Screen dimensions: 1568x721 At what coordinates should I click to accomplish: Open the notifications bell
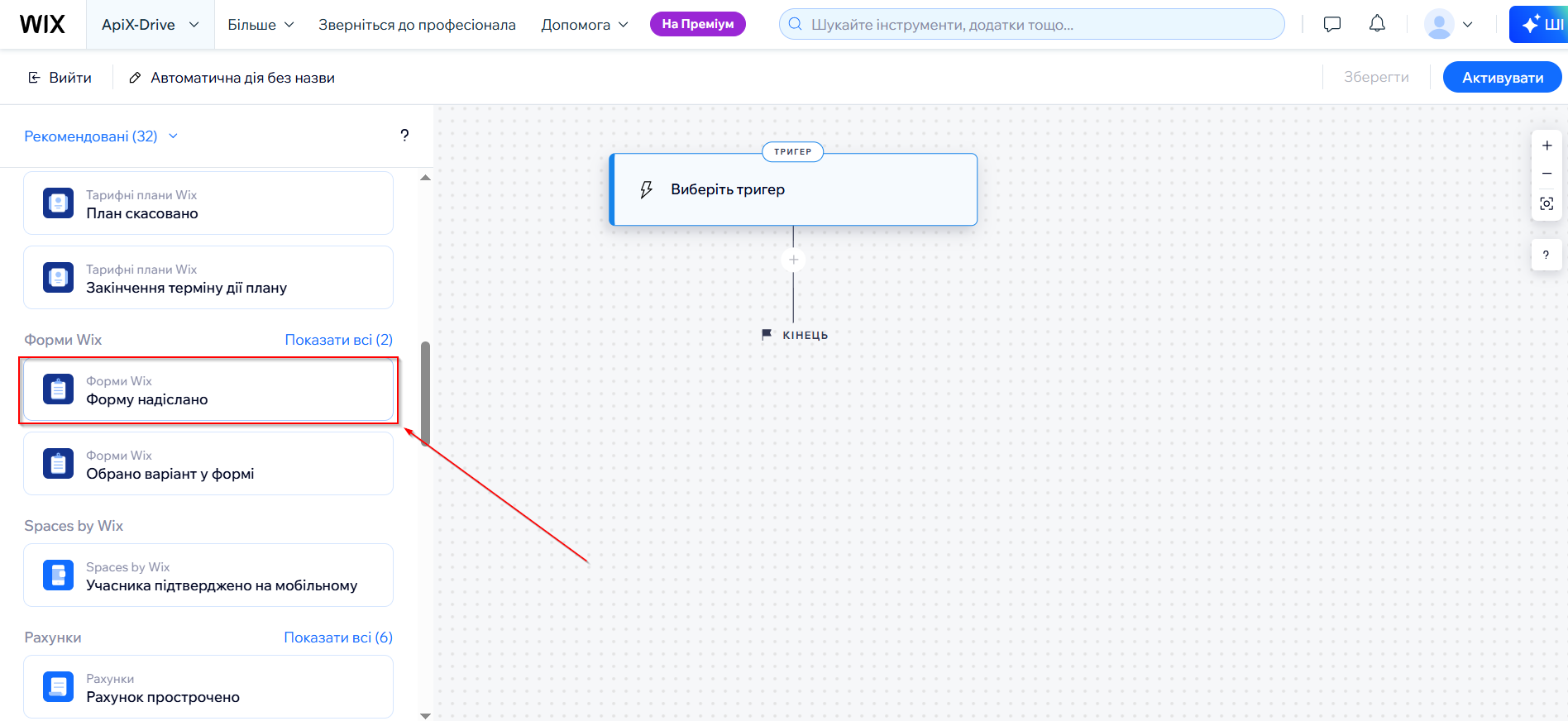(x=1377, y=24)
